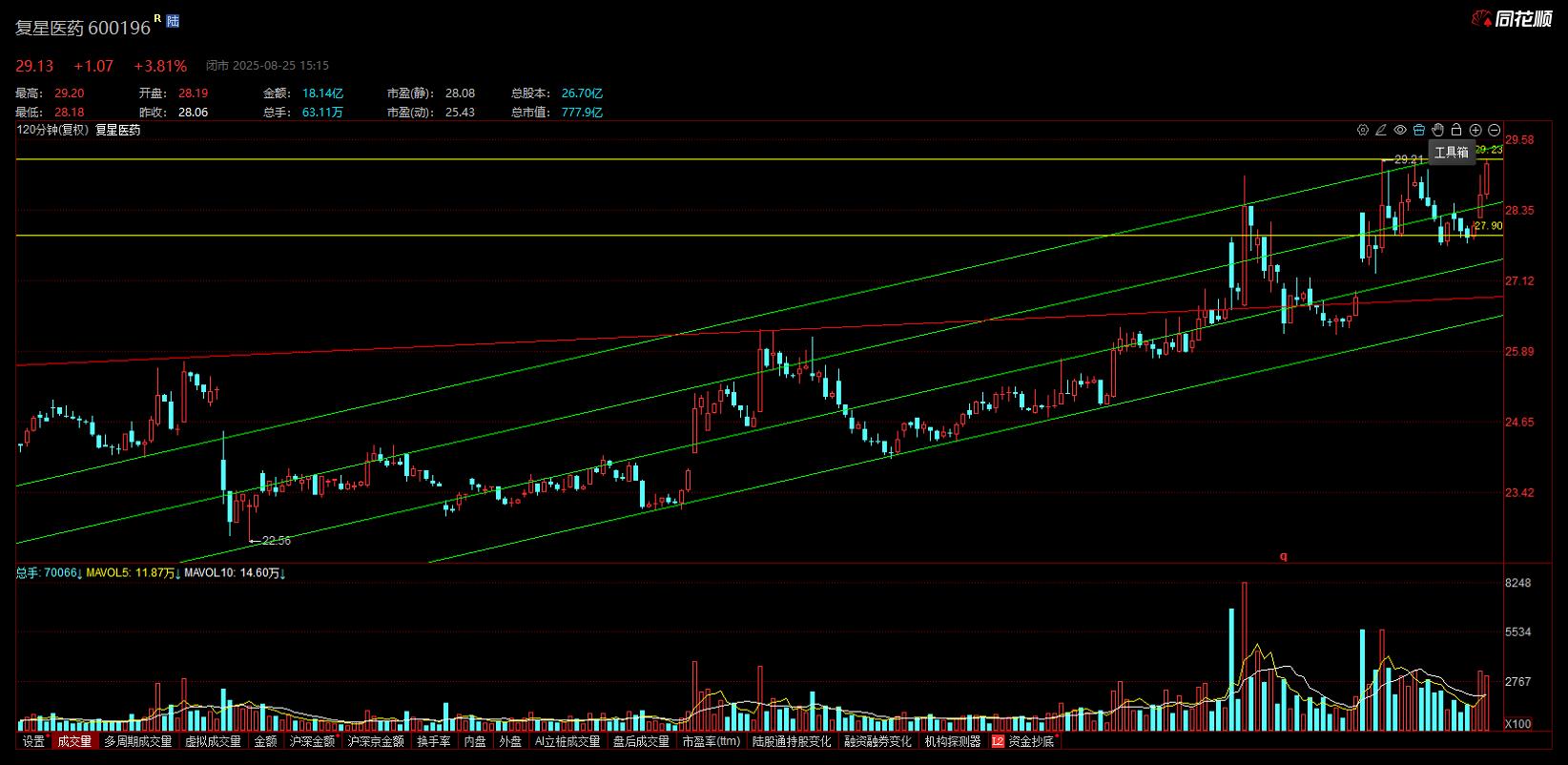Select the 换手率 tab
Viewport: 1568px width, 765px height.
434,741
